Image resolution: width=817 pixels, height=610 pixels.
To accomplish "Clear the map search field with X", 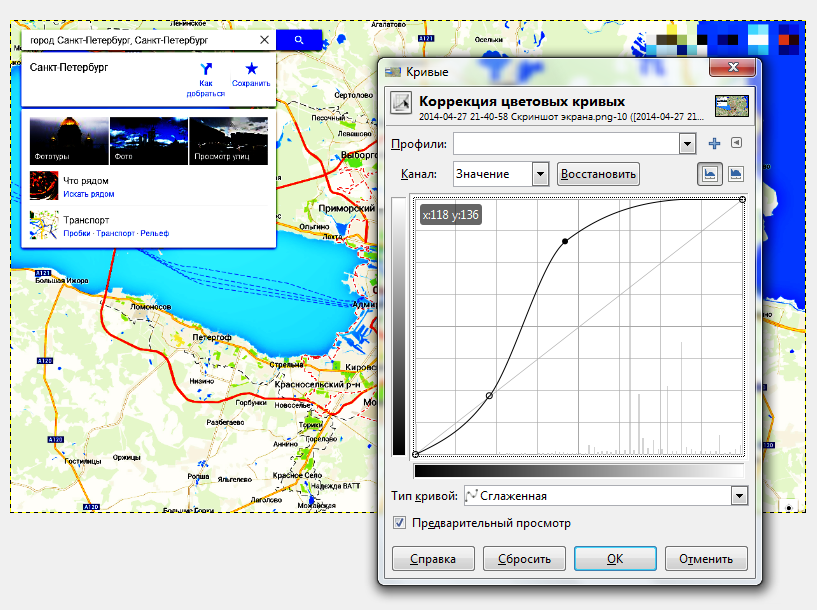I will 264,40.
